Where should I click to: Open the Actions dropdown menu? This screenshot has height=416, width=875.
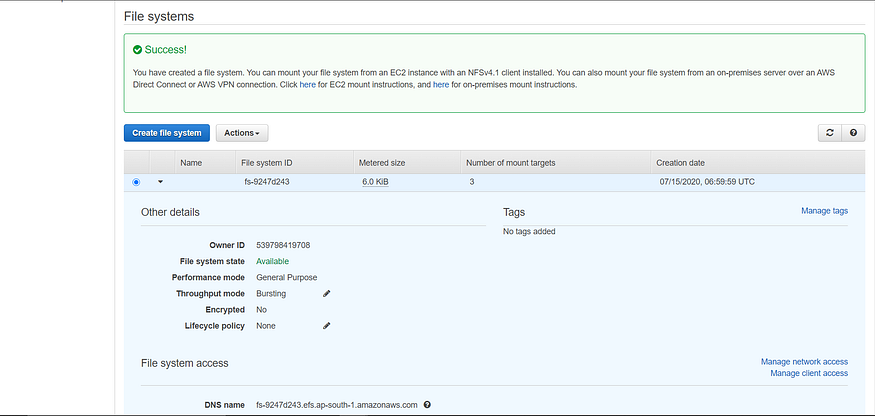pos(242,133)
